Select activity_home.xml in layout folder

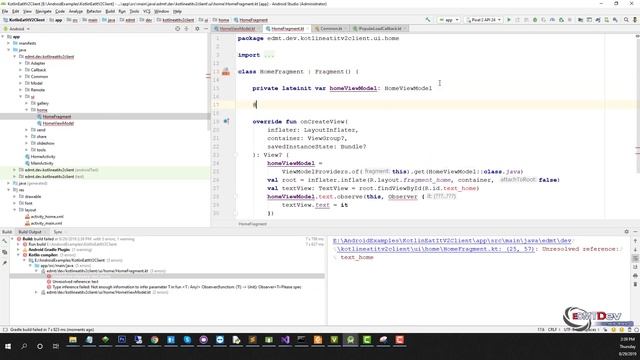click(x=47, y=216)
